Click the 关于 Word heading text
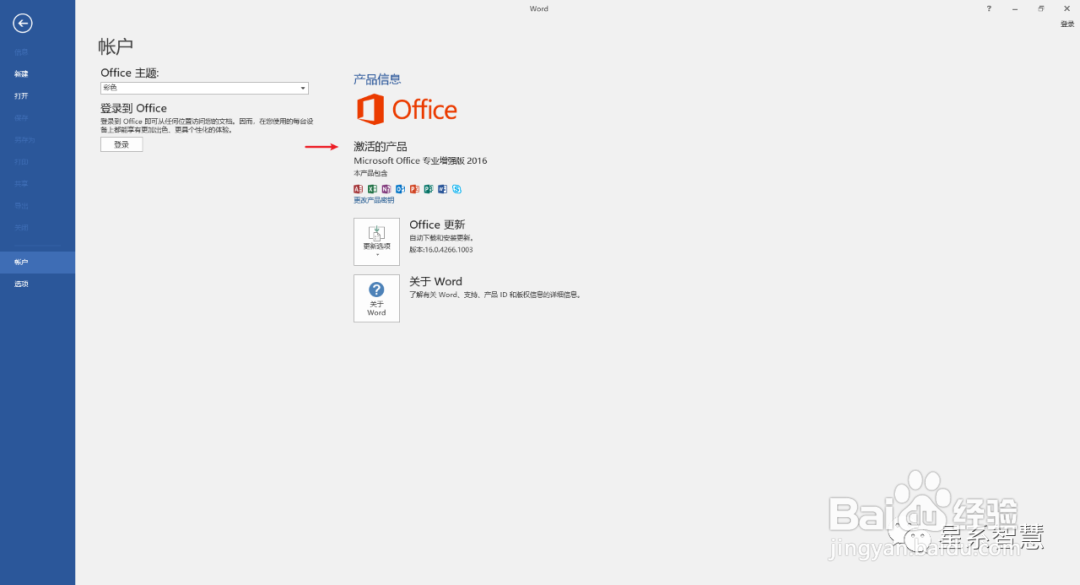 (x=435, y=281)
